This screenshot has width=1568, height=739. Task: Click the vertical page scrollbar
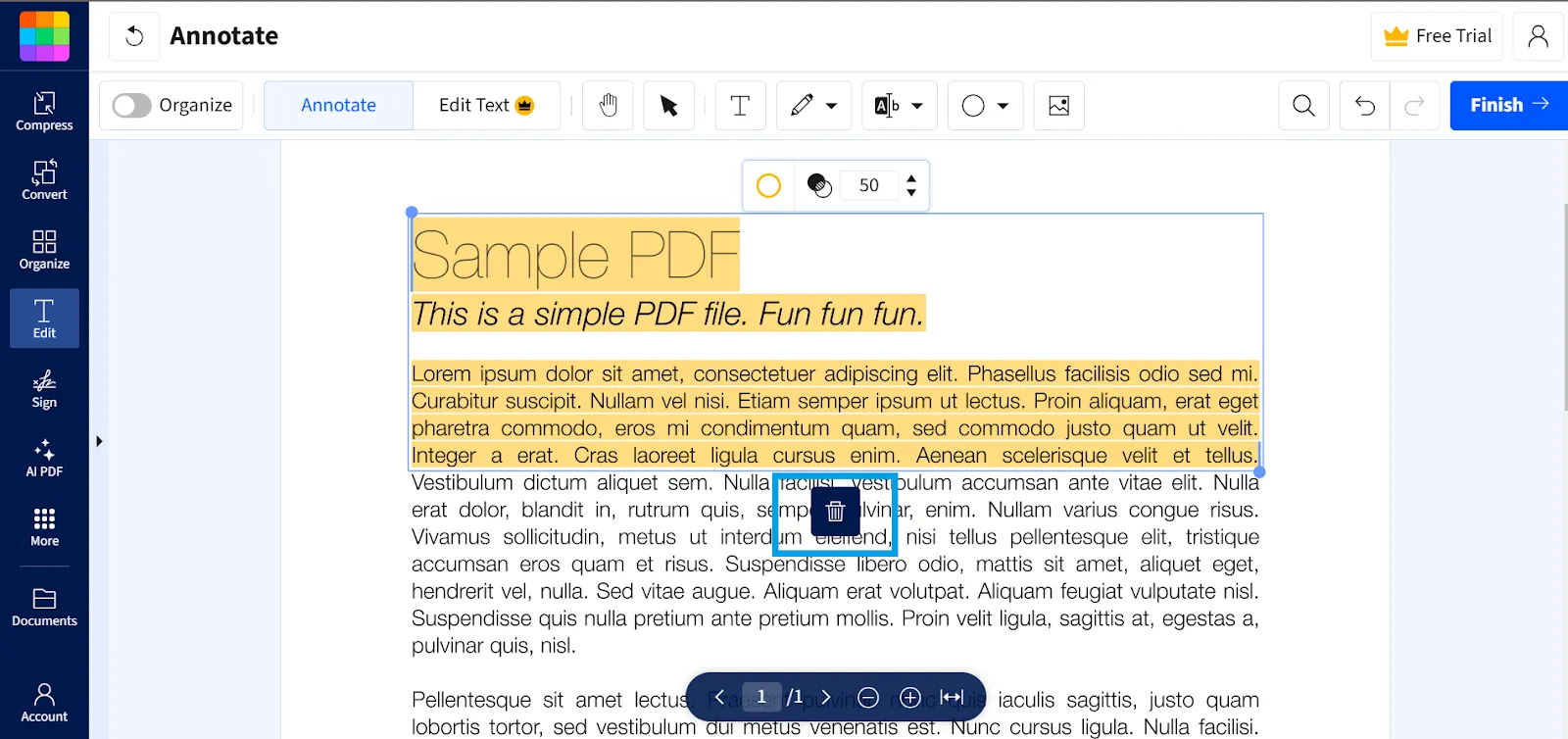click(x=1565, y=307)
